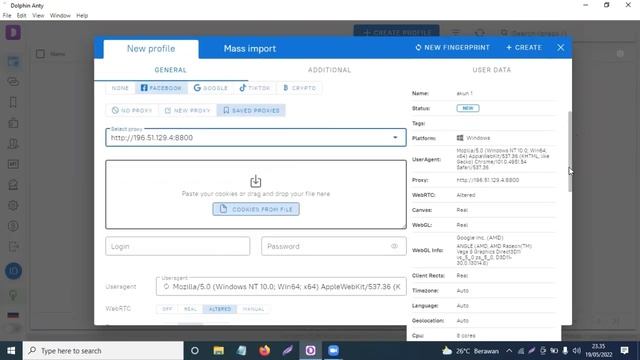The height and width of the screenshot is (360, 640).
Task: Focus the Login input field
Action: (x=178, y=246)
